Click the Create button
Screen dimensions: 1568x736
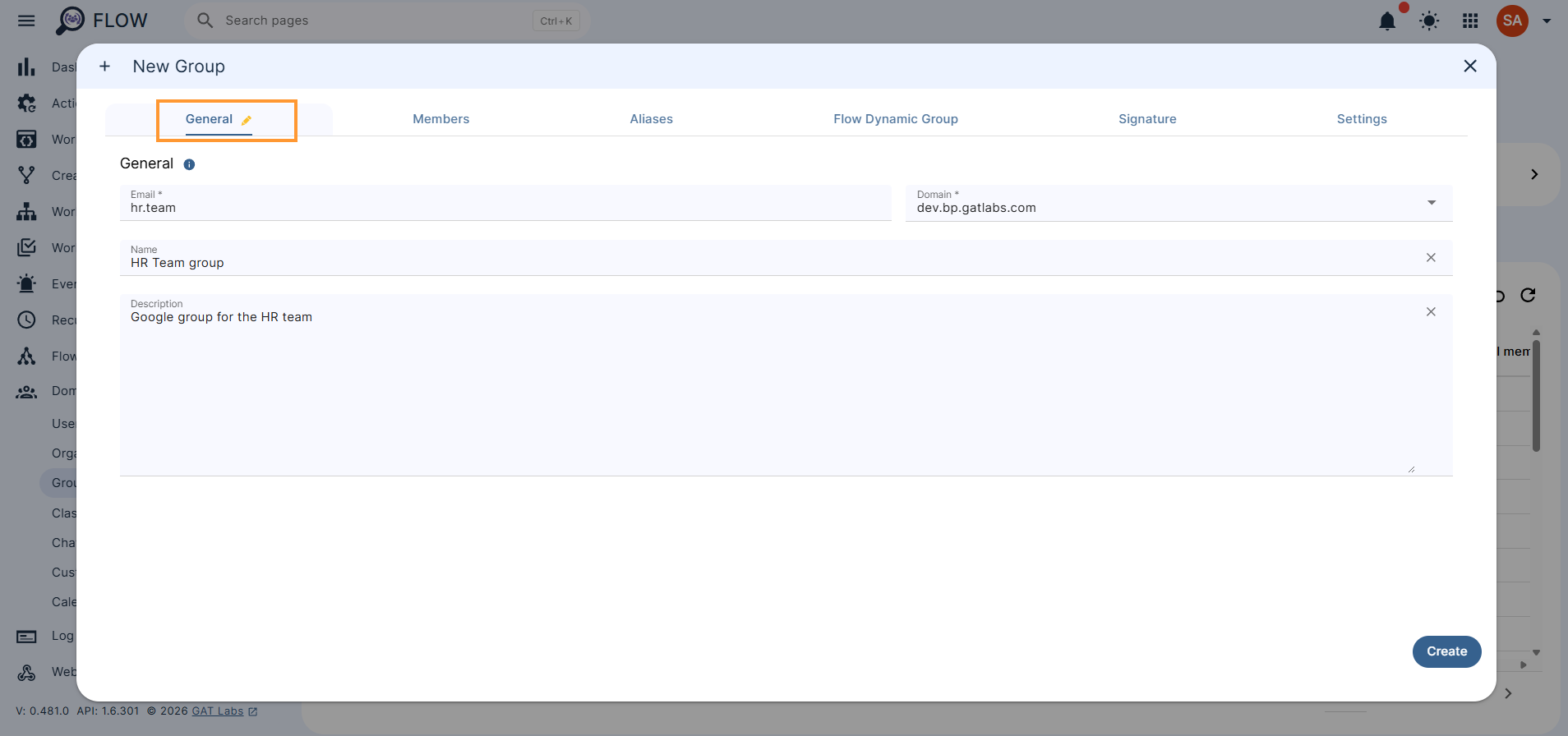tap(1446, 651)
